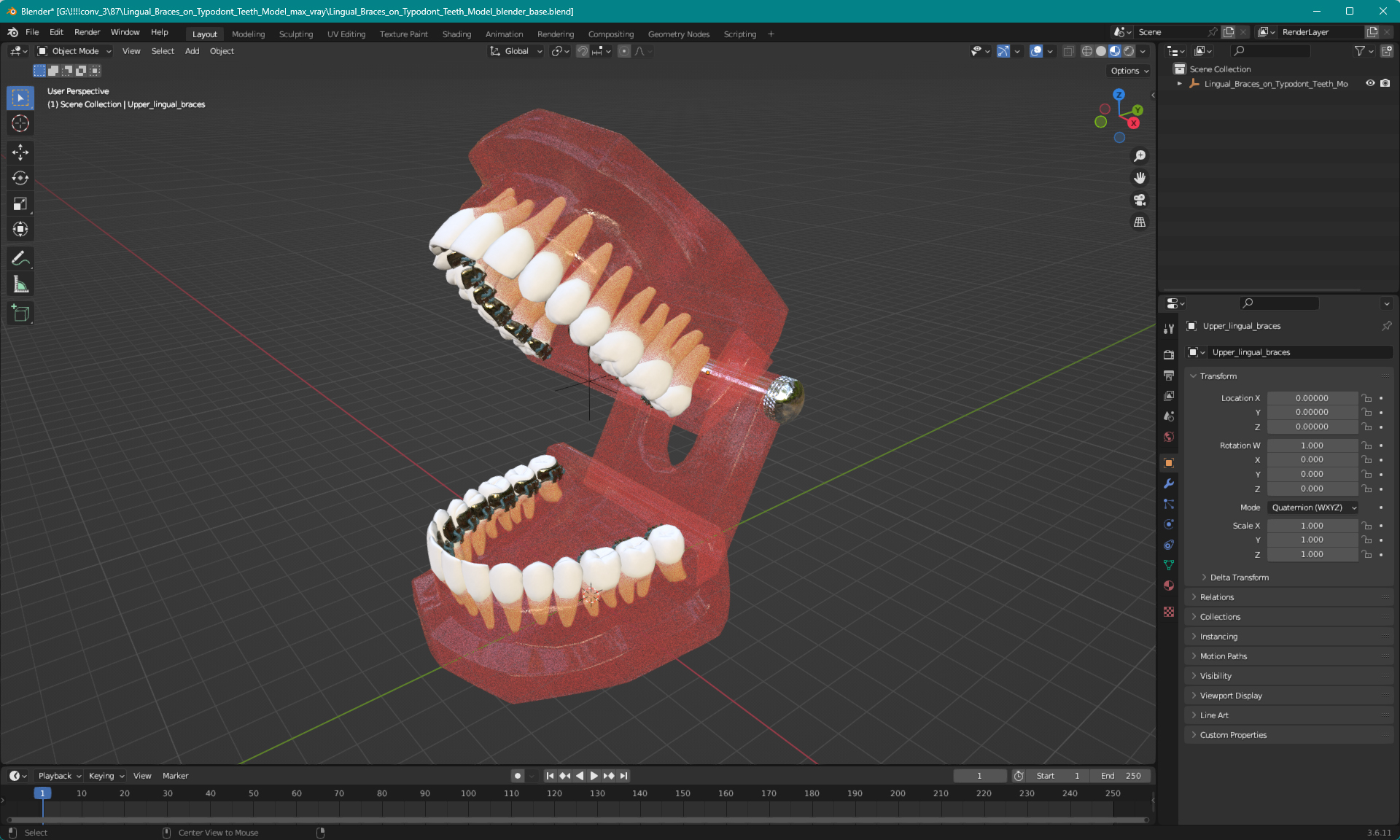The height and width of the screenshot is (840, 1400).
Task: Open the Scene properties tab
Action: pos(1169,416)
